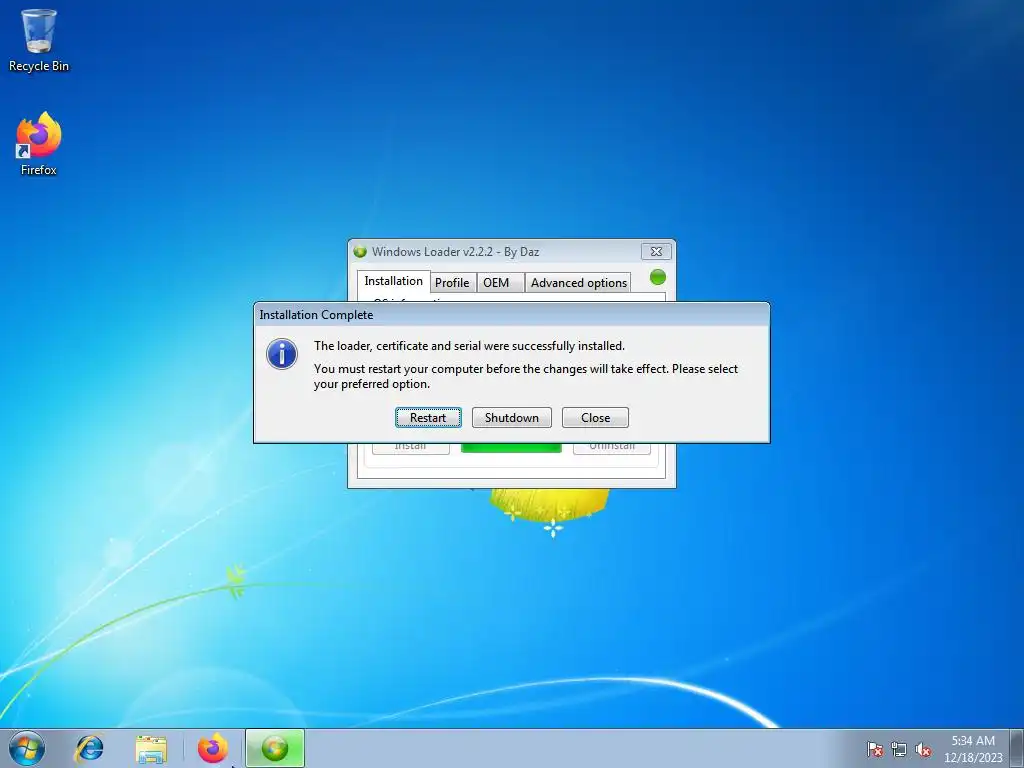Open Windows Explorer from the taskbar
The image size is (1024, 768).
(151, 748)
